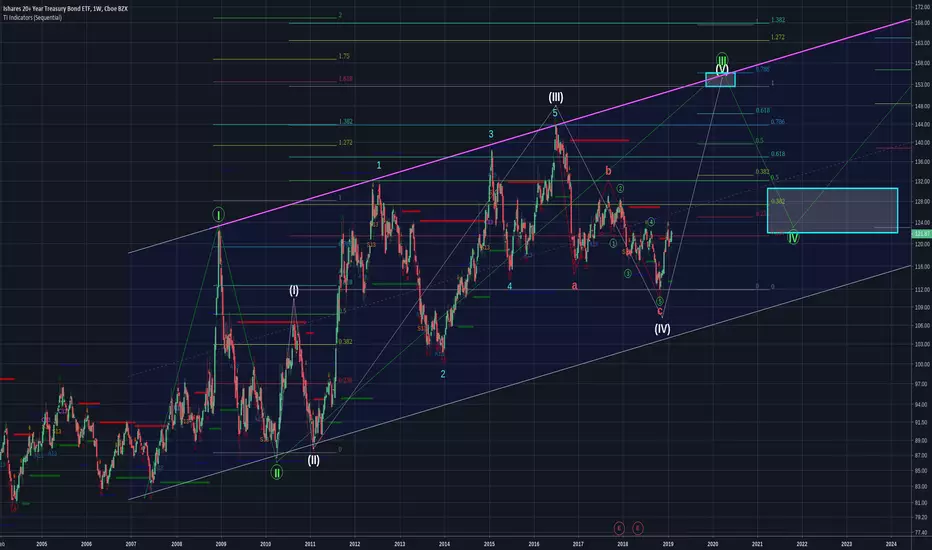Click the 85.00 price axis label

[x=922, y=471]
